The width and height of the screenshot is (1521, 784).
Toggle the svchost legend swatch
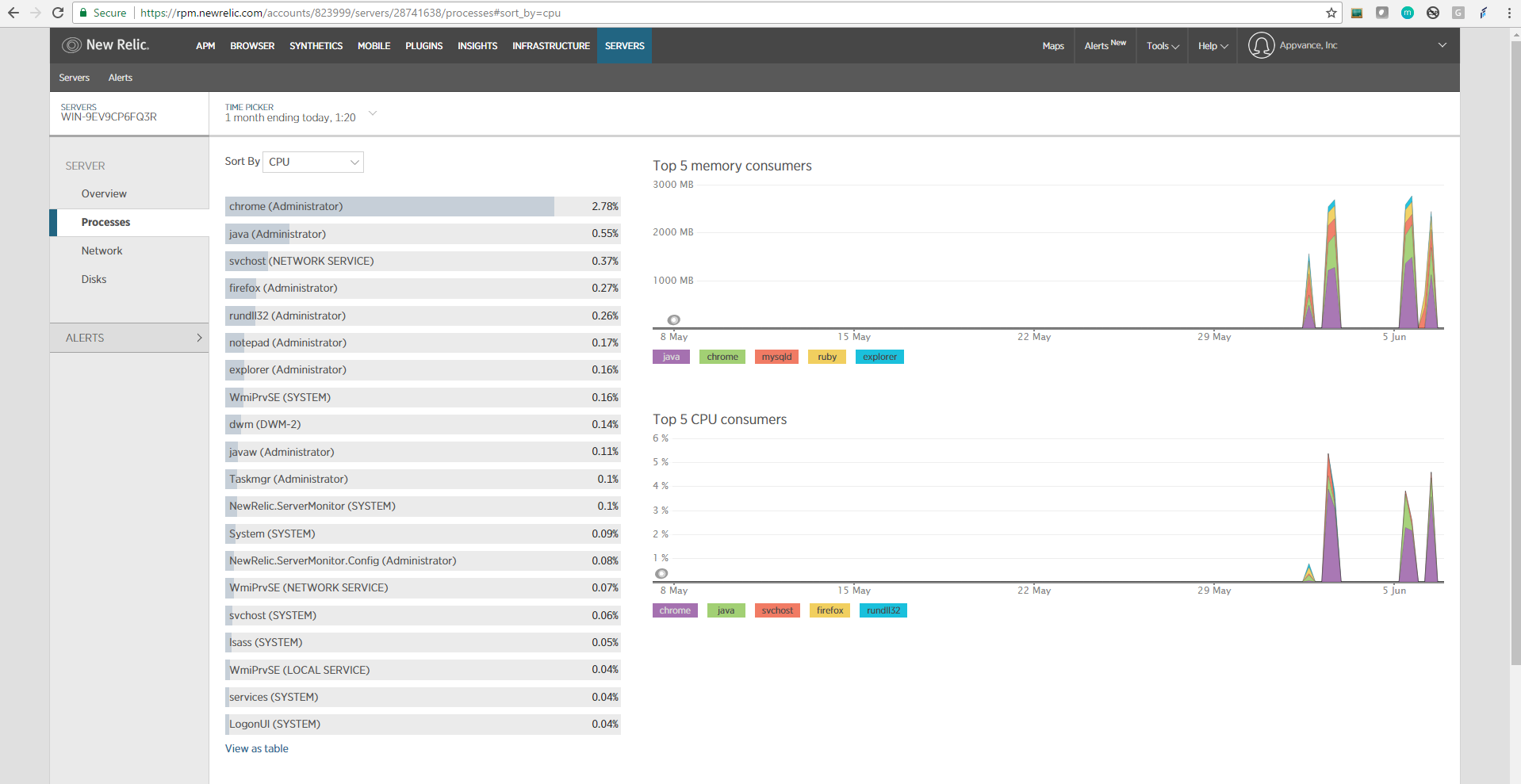[777, 610]
